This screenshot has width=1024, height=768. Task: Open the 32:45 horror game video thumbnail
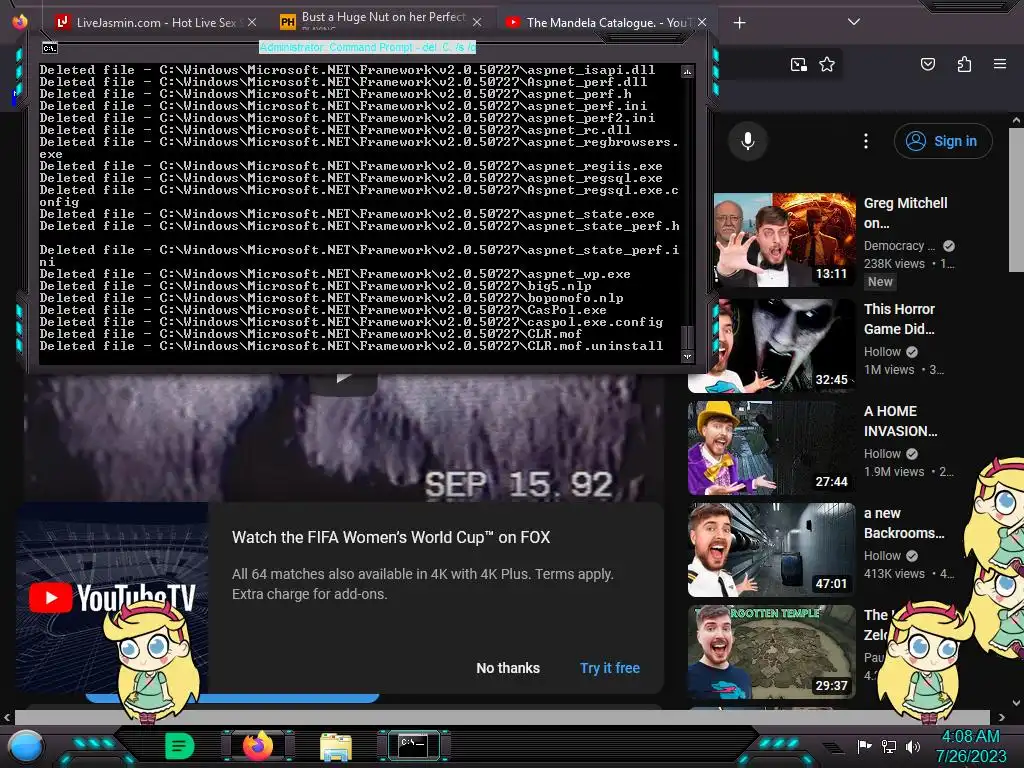[771, 345]
